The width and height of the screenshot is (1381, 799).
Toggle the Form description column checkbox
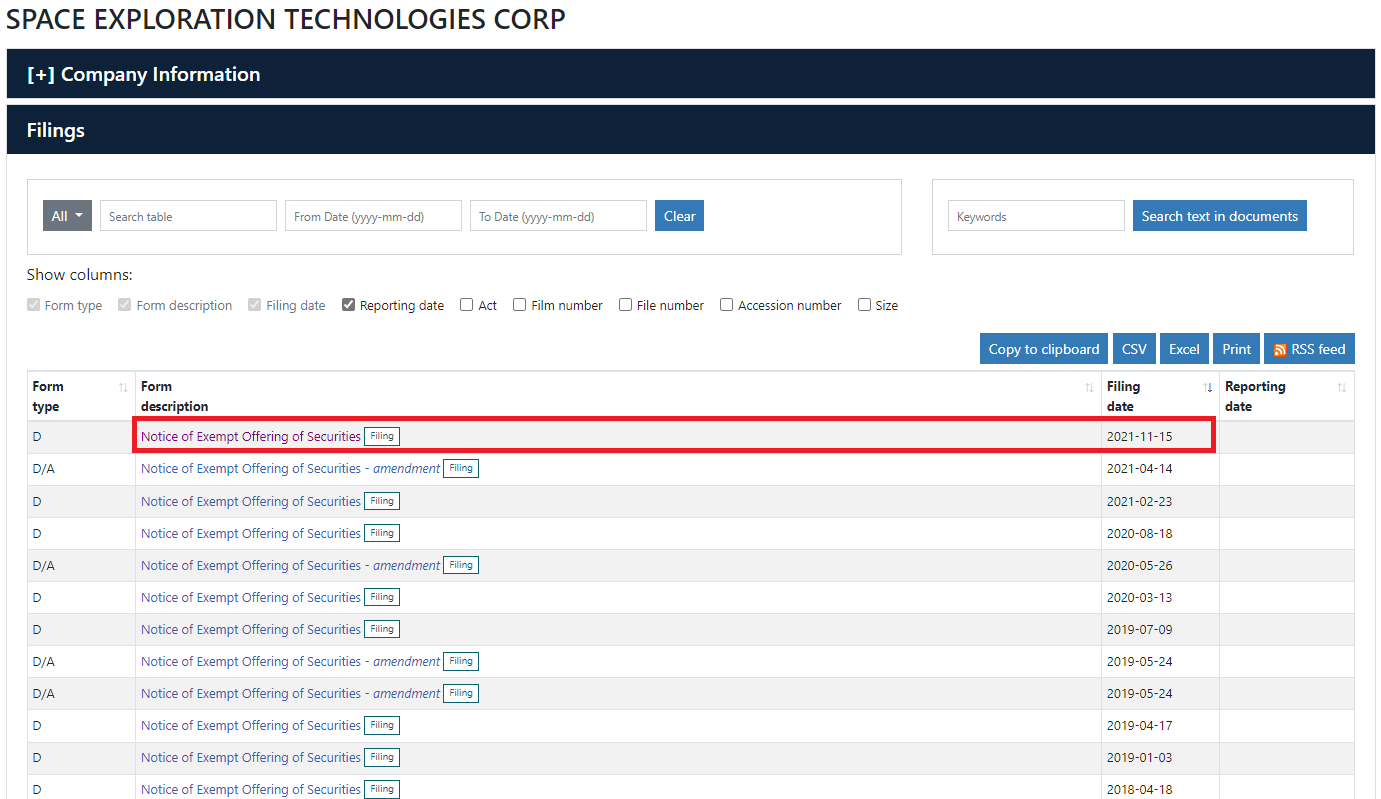coord(125,305)
